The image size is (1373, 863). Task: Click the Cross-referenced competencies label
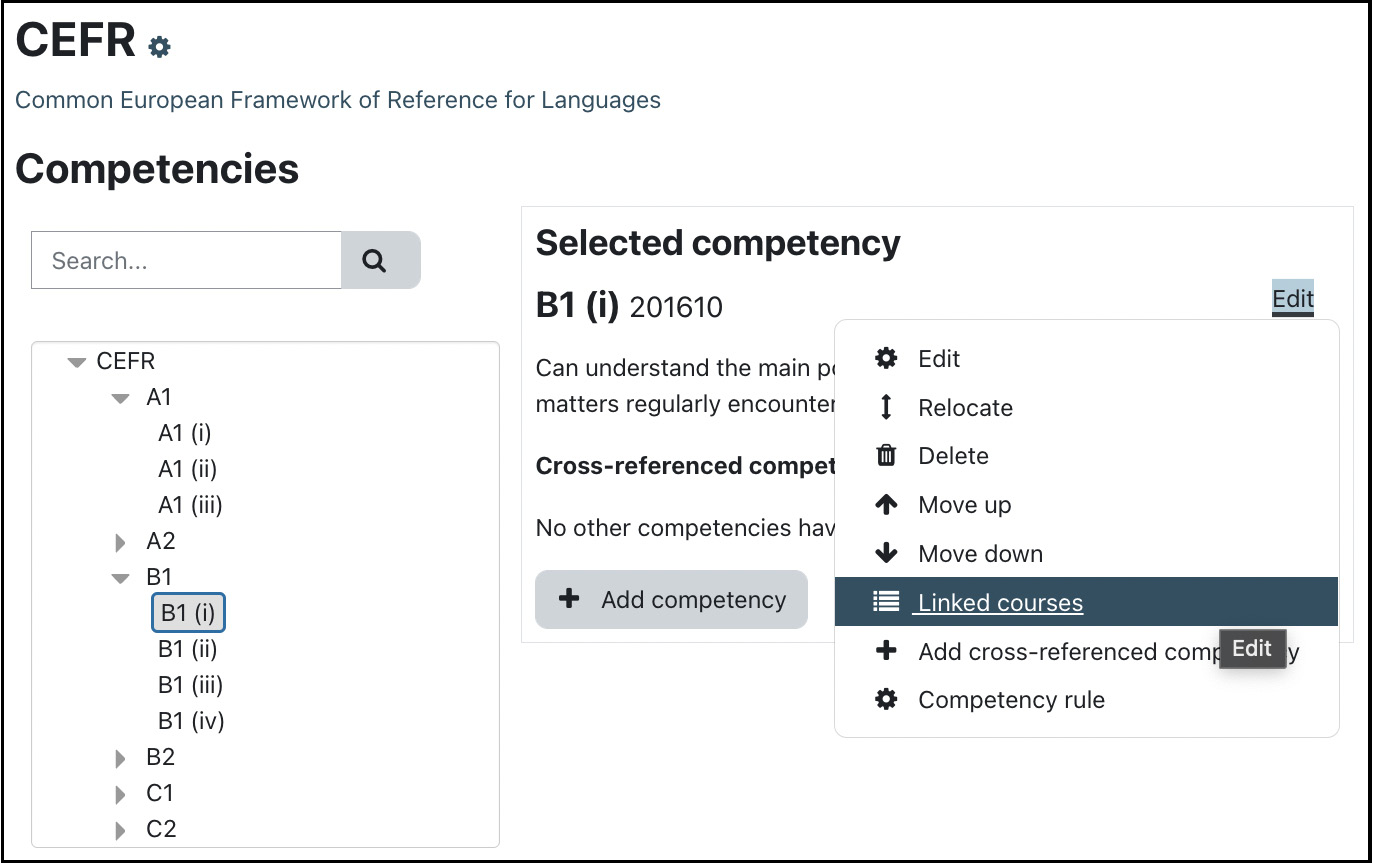point(686,466)
